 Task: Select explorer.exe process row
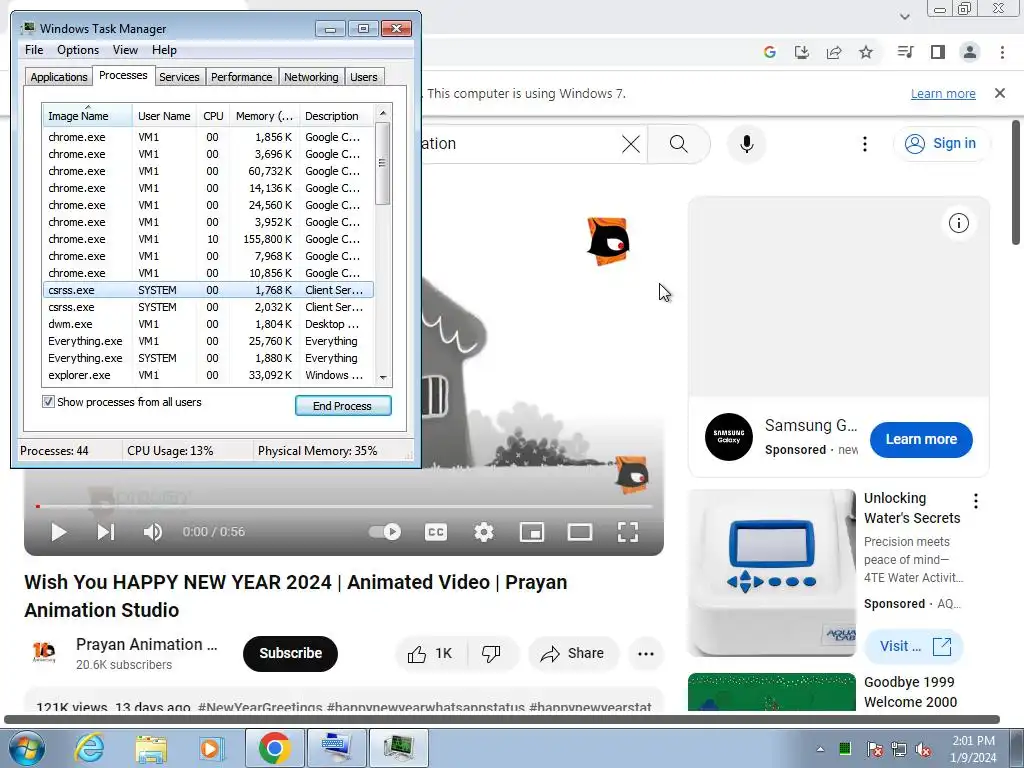coord(208,375)
